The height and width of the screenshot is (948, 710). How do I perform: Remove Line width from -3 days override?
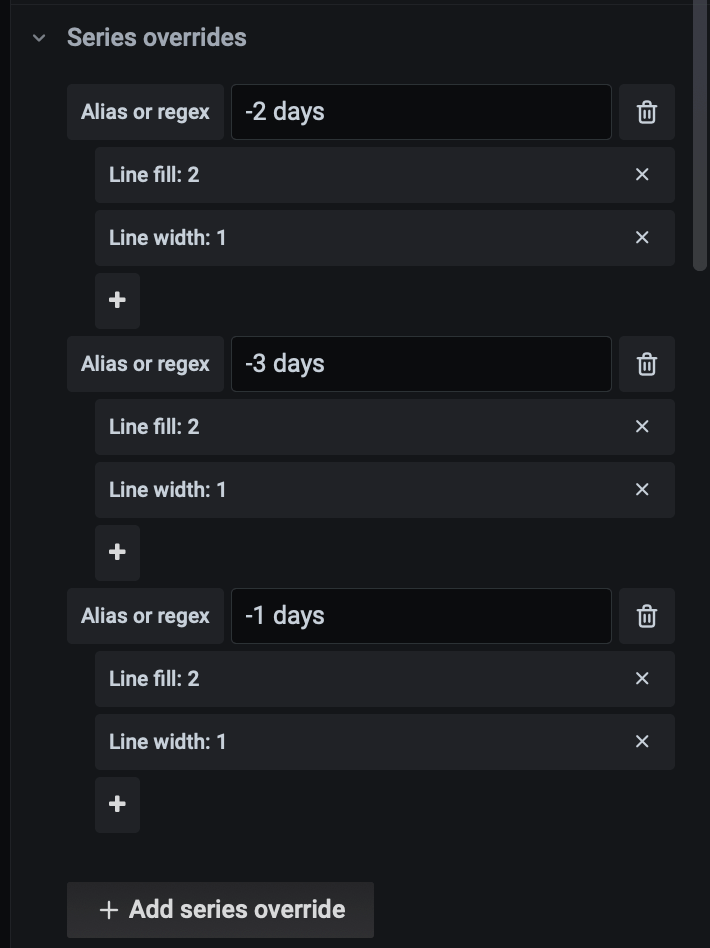[x=642, y=490]
